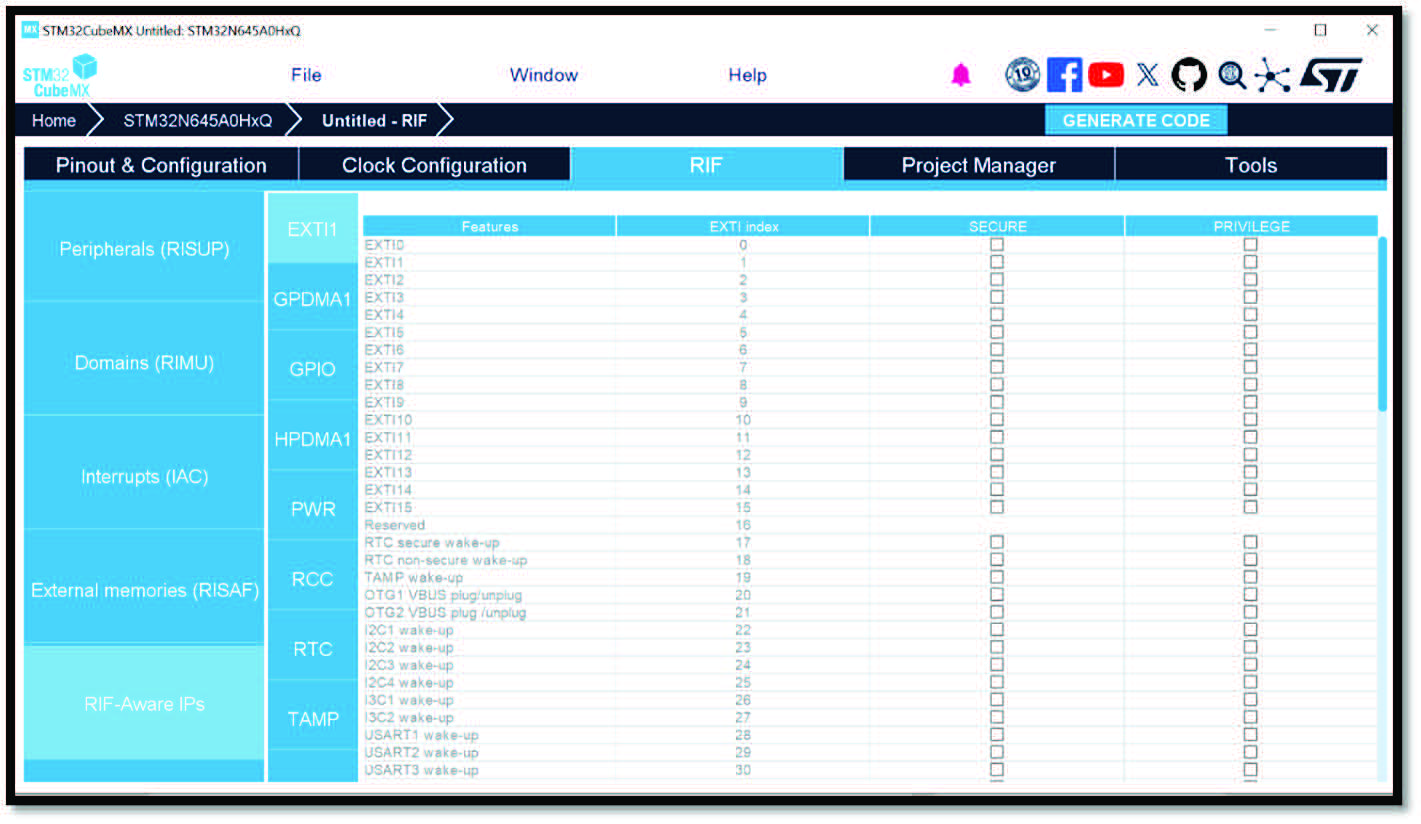
Task: Click the network star icon
Action: (1272, 75)
